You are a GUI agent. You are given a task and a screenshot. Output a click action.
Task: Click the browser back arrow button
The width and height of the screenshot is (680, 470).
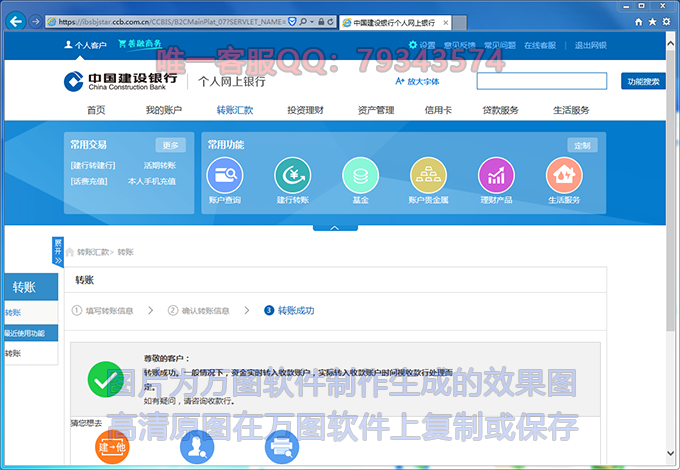click(16, 21)
